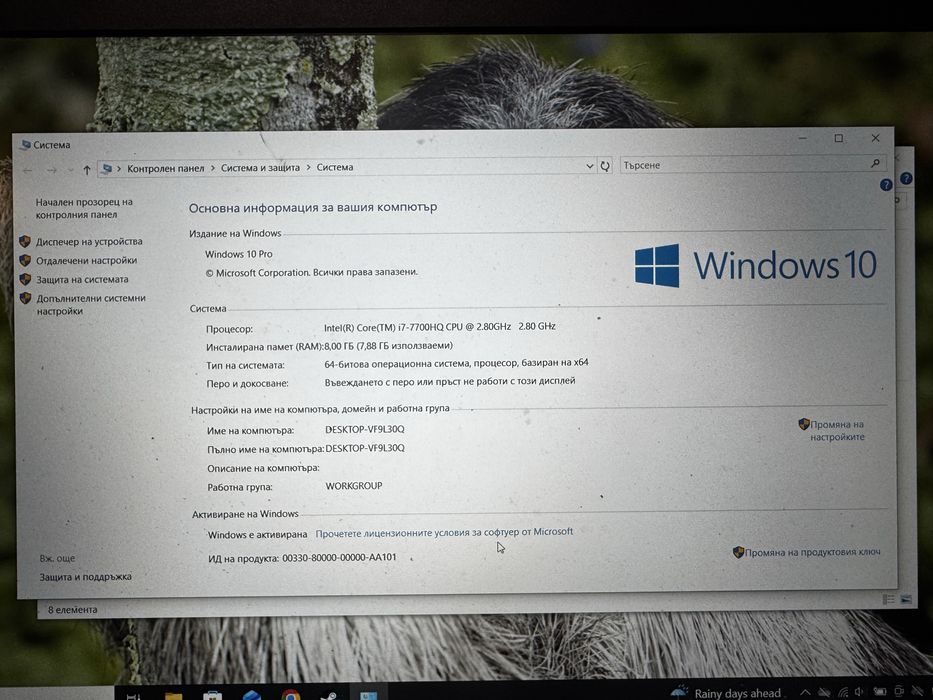Refresh the Система window address bar
This screenshot has height=700, width=933.
click(605, 167)
